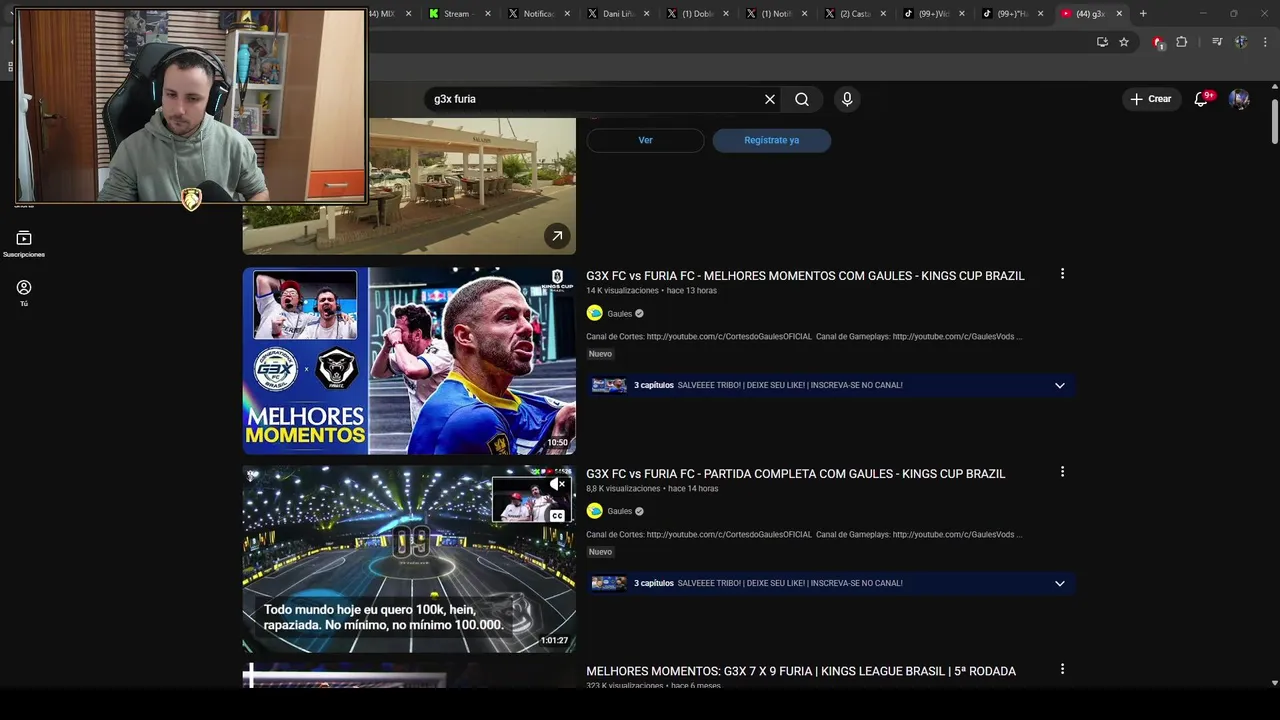
Task: Open the browser extensions puzzle icon
Action: click(x=1182, y=42)
